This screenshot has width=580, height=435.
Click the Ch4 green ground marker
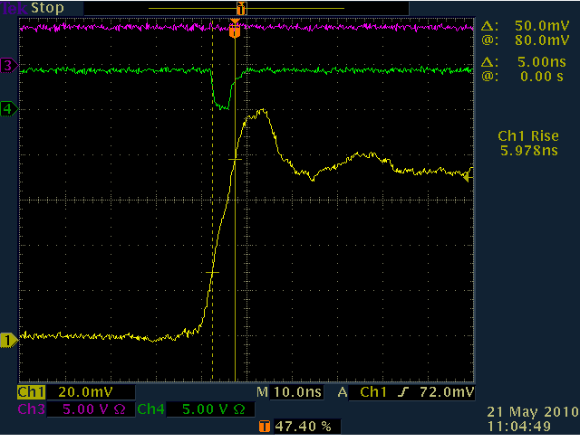pos(9,109)
